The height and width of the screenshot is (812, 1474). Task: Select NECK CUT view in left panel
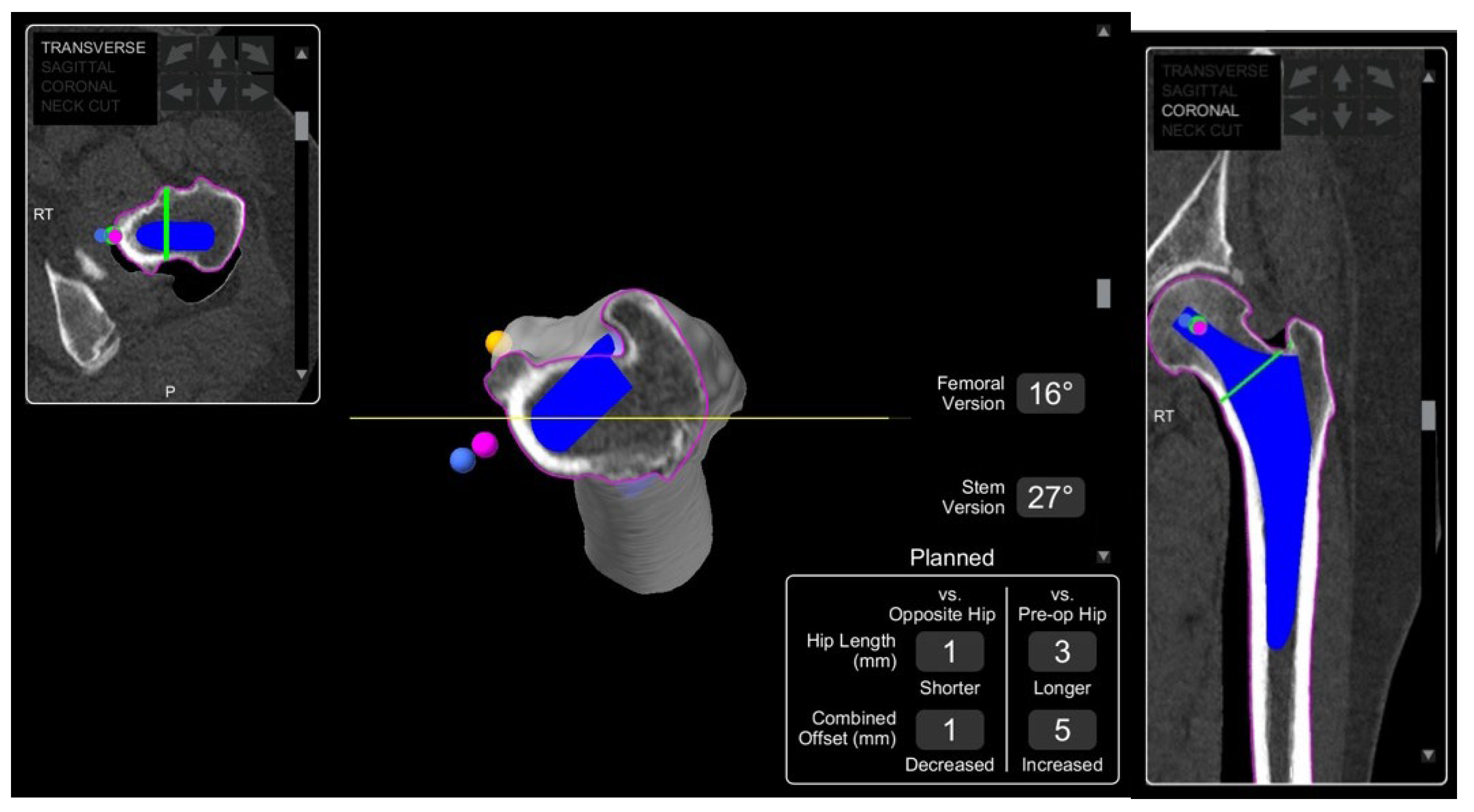point(80,106)
